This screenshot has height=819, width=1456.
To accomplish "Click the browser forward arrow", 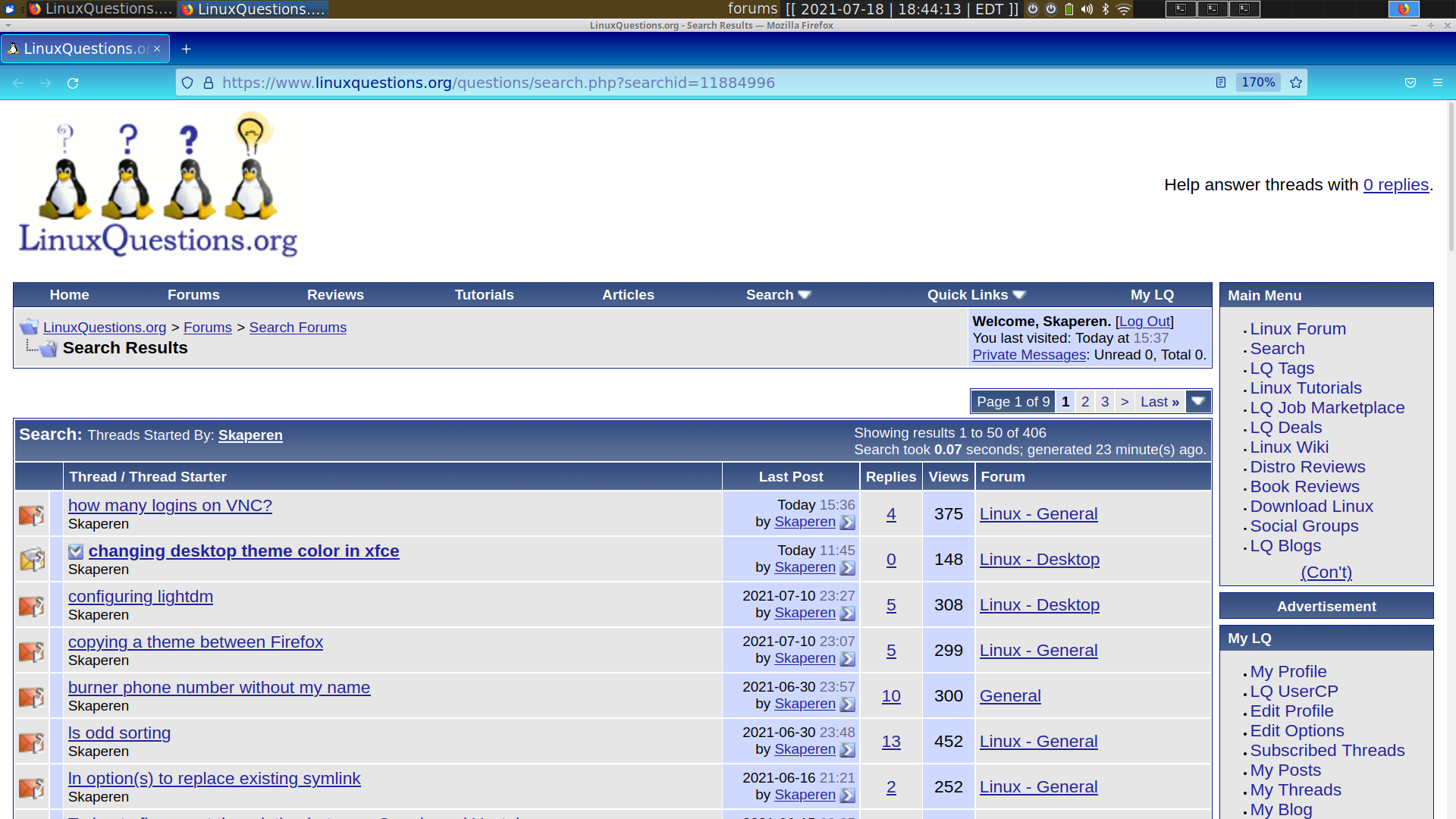I will (45, 83).
